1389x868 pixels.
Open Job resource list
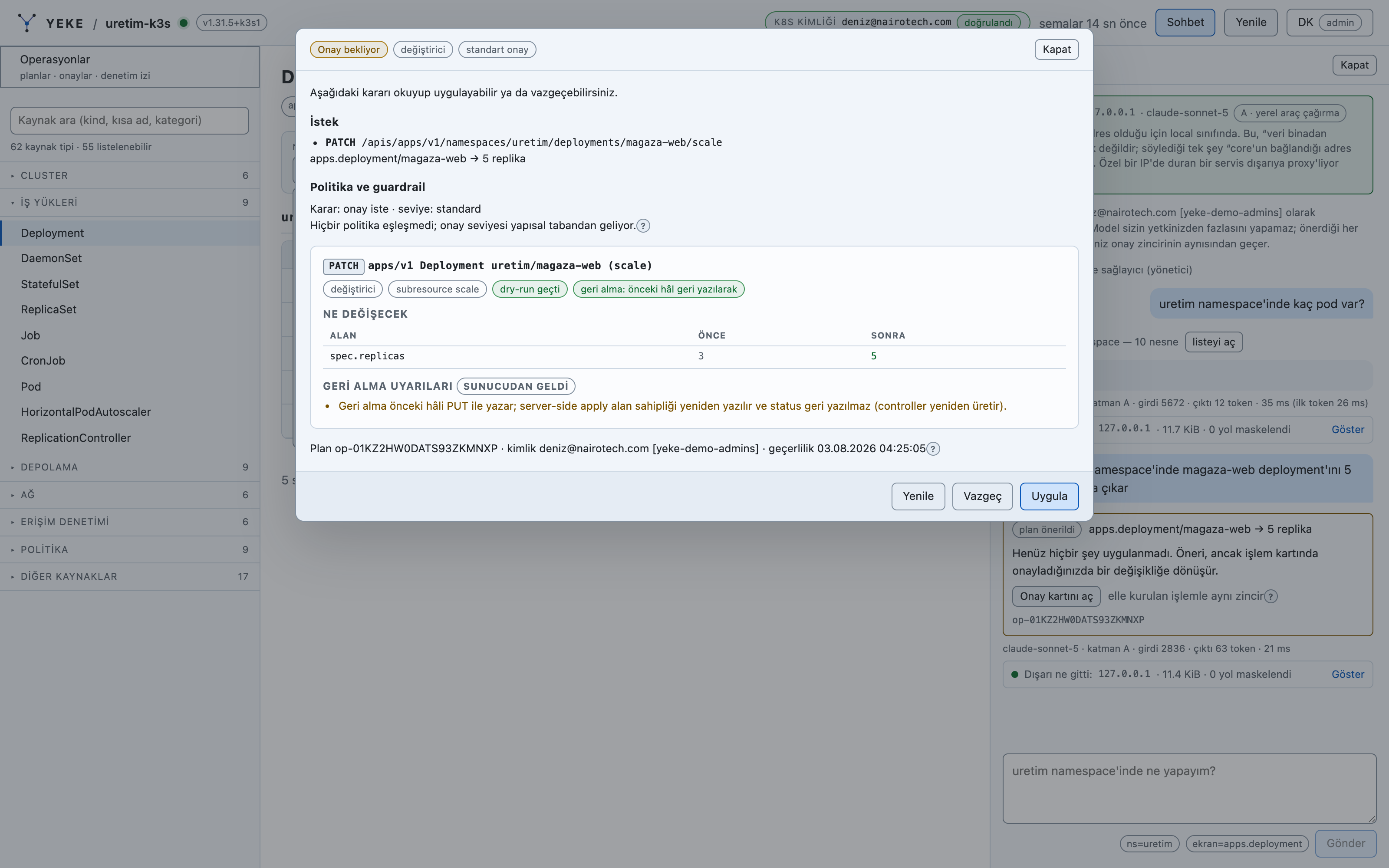(x=130, y=335)
